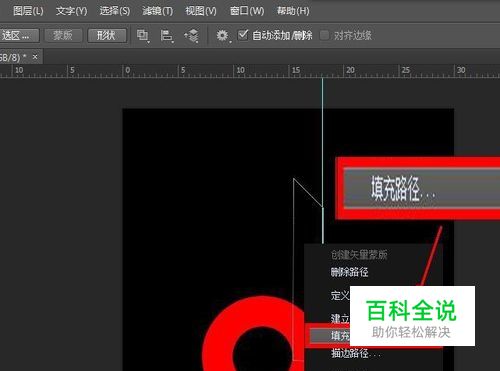This screenshot has width=500, height=371.
Task: Toggle the 自动添加/删除 checkbox
Action: pos(243,34)
